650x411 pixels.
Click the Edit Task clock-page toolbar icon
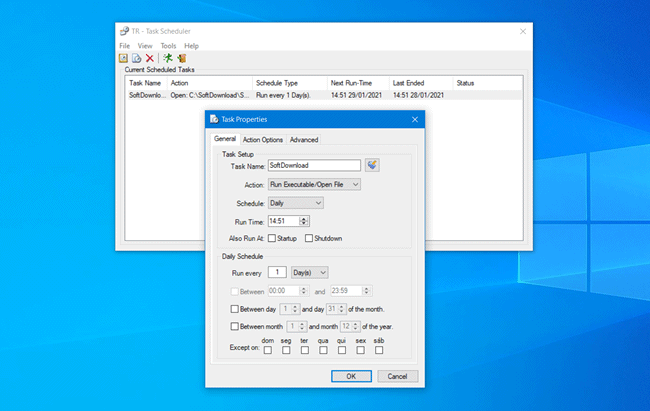pyautogui.click(x=136, y=58)
